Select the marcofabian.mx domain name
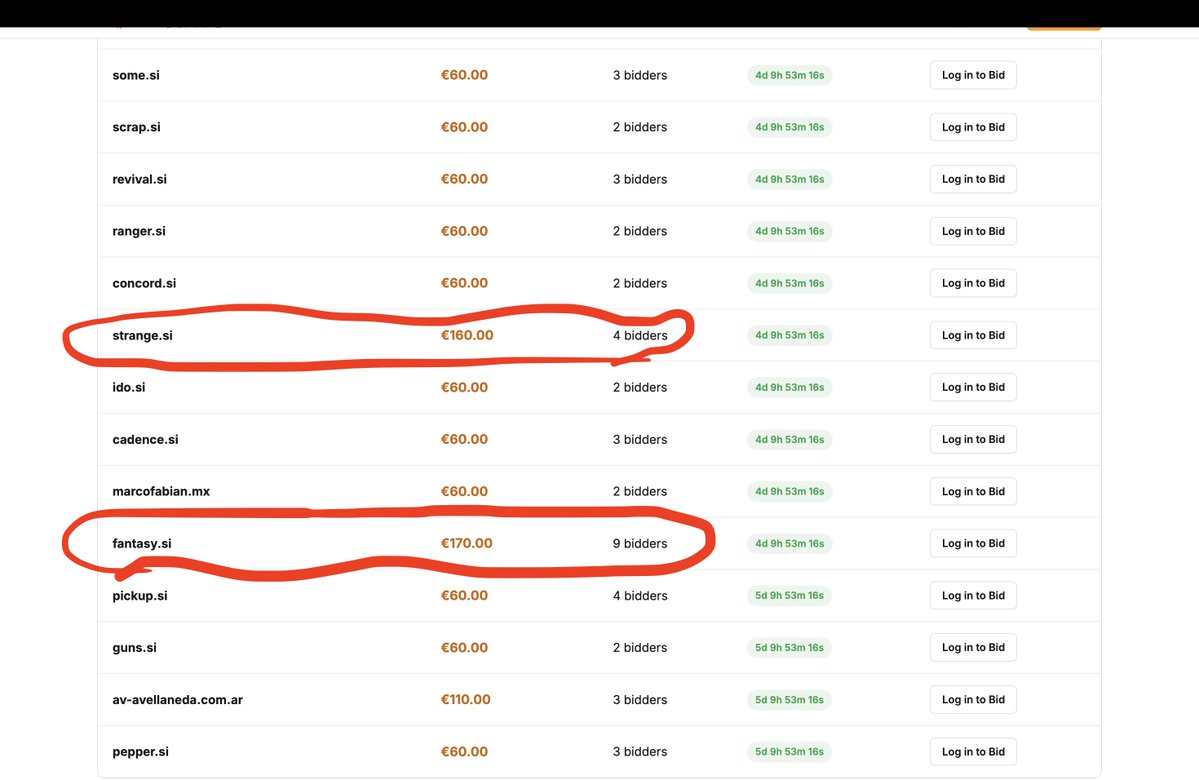 point(161,491)
